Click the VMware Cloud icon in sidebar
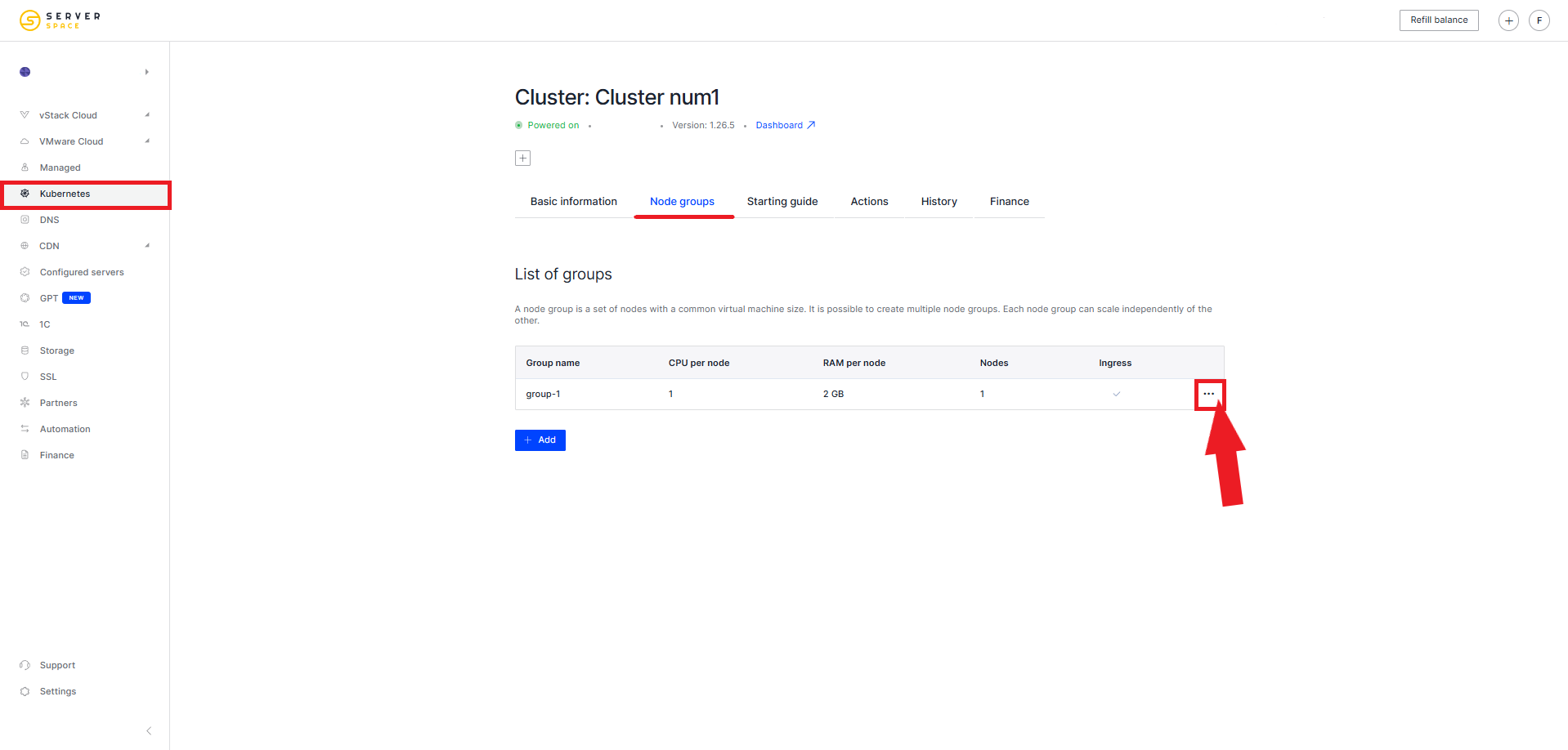Viewport: 1568px width, 750px height. [x=25, y=141]
